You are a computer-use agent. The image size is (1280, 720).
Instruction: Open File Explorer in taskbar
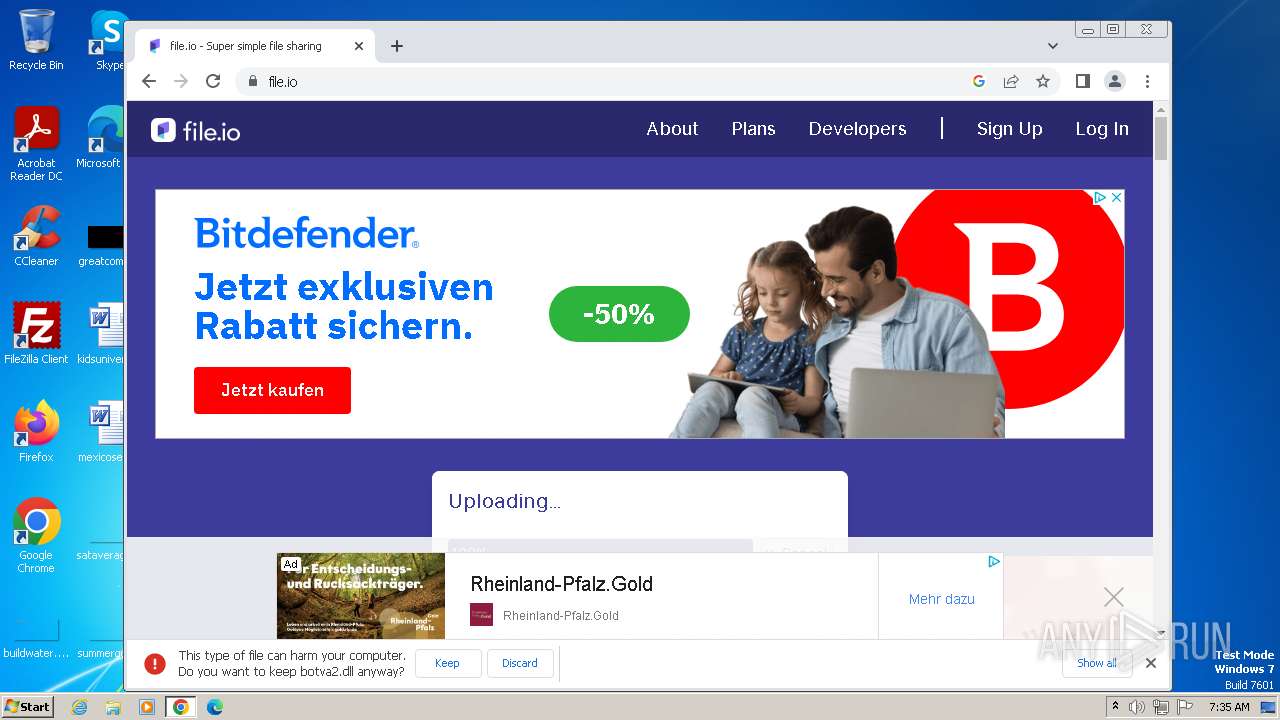click(x=113, y=707)
